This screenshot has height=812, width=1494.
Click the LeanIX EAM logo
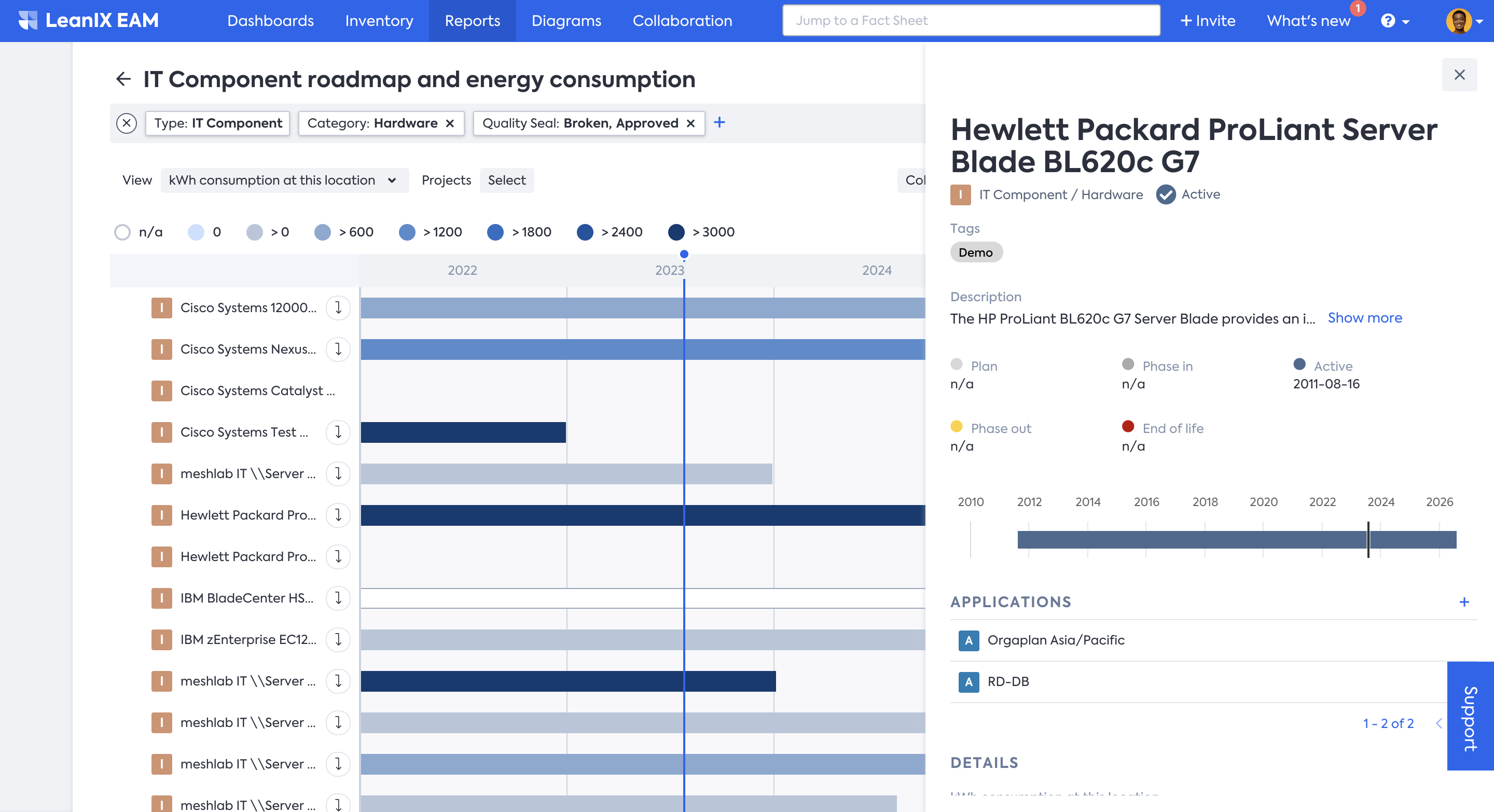89,20
